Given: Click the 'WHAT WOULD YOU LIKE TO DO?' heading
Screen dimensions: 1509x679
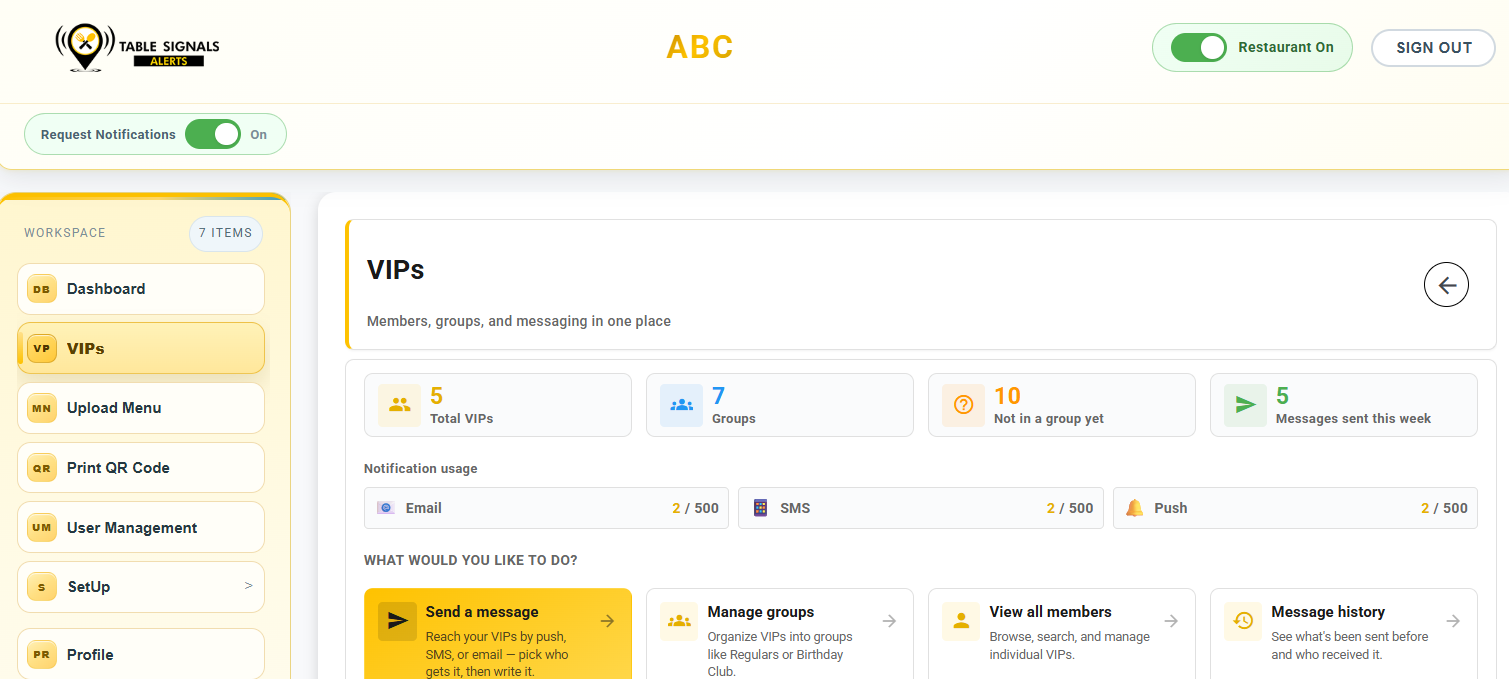Looking at the screenshot, I should click(x=471, y=560).
